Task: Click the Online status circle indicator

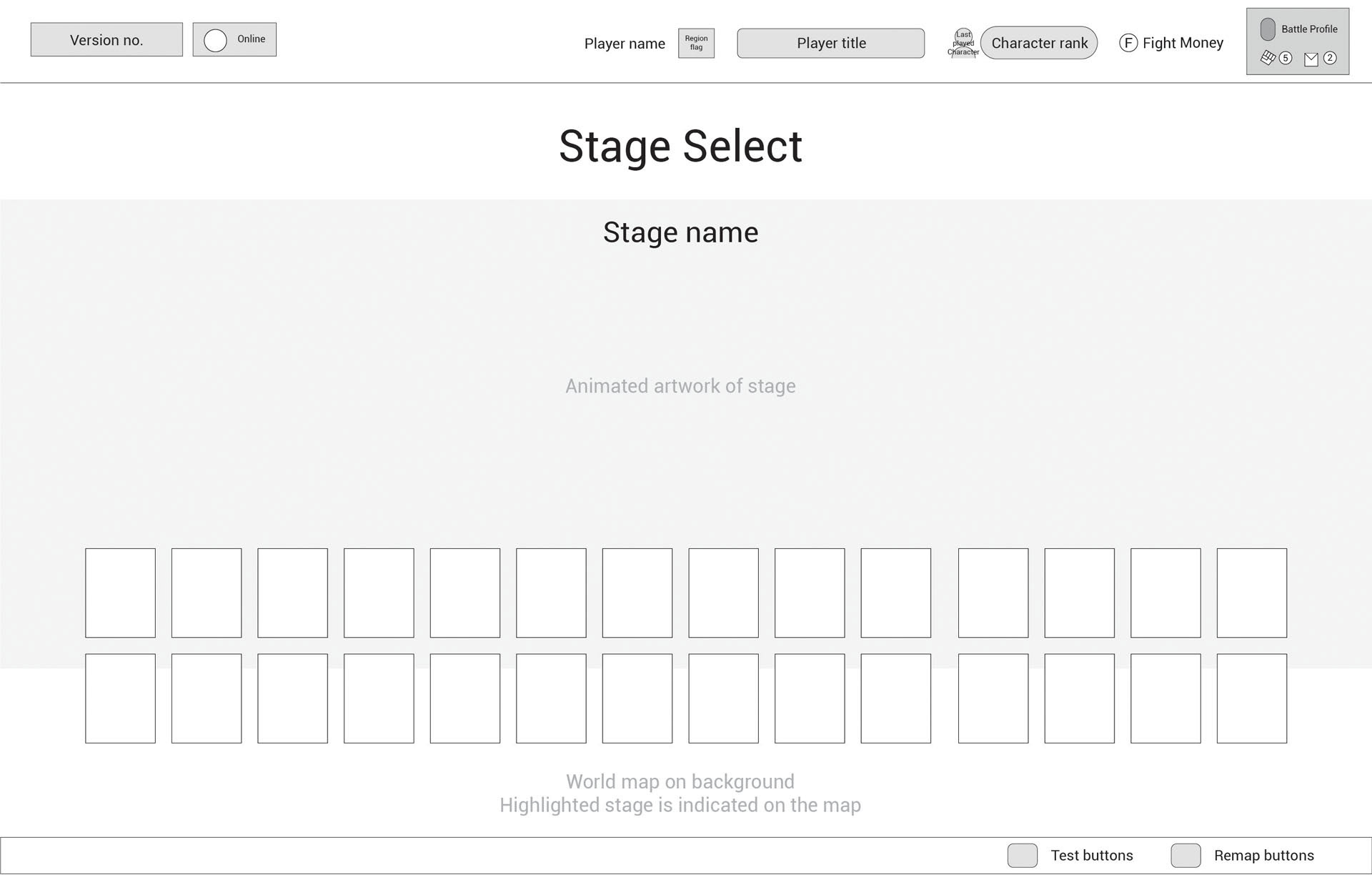Action: pos(215,40)
